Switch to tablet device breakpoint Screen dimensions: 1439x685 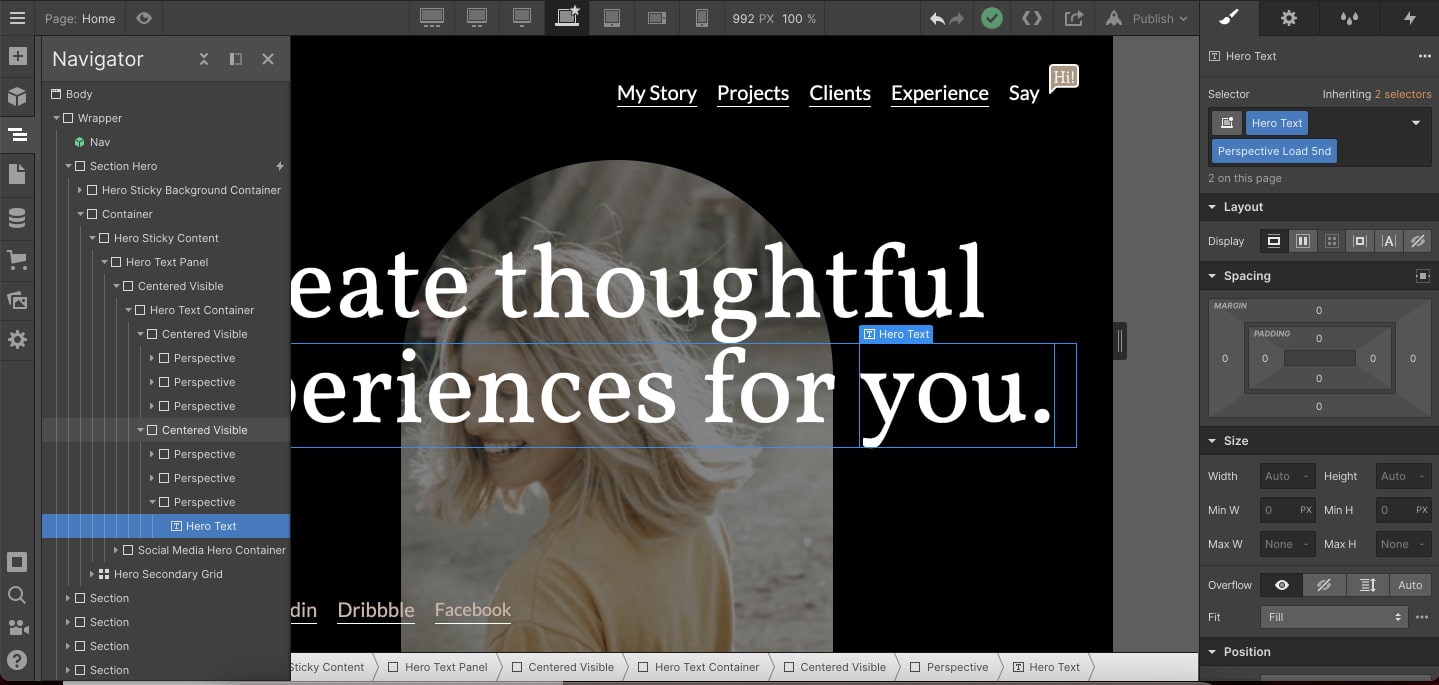(x=612, y=18)
